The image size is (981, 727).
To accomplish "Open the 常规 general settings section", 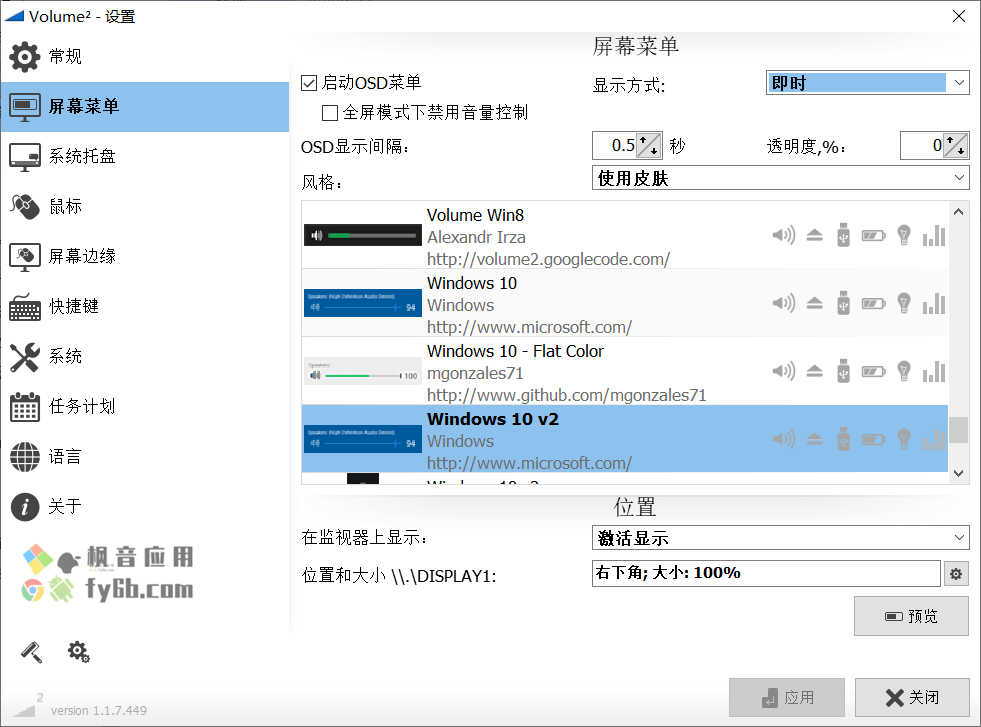I will [145, 56].
